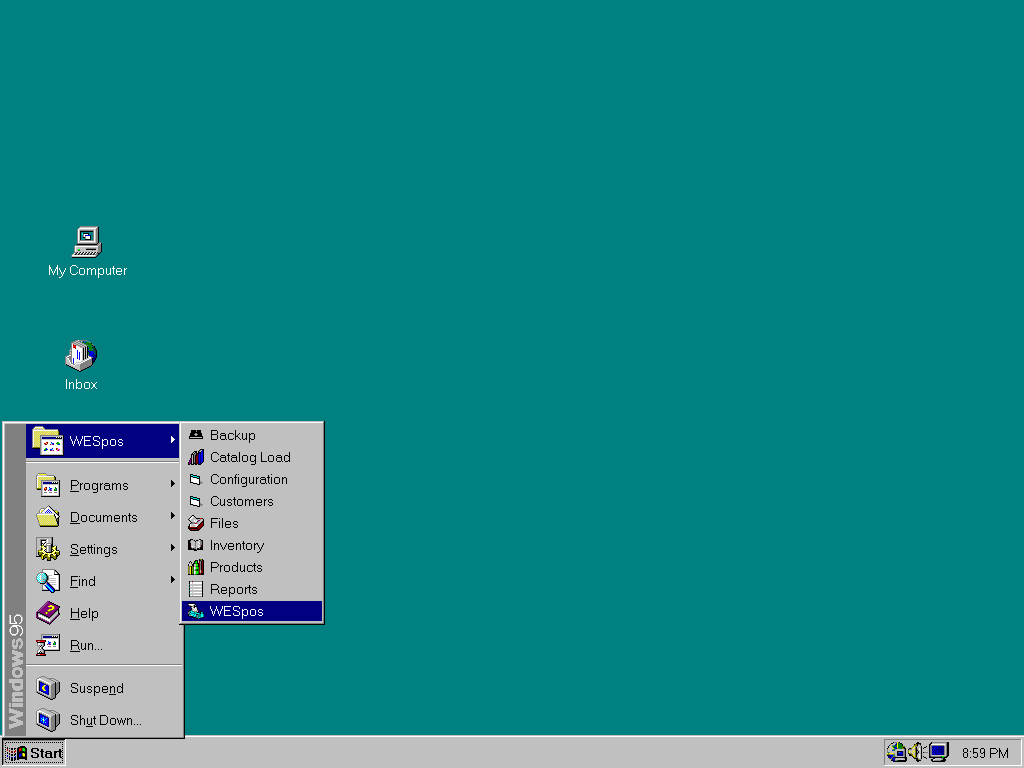Open Files using its icon

(196, 523)
